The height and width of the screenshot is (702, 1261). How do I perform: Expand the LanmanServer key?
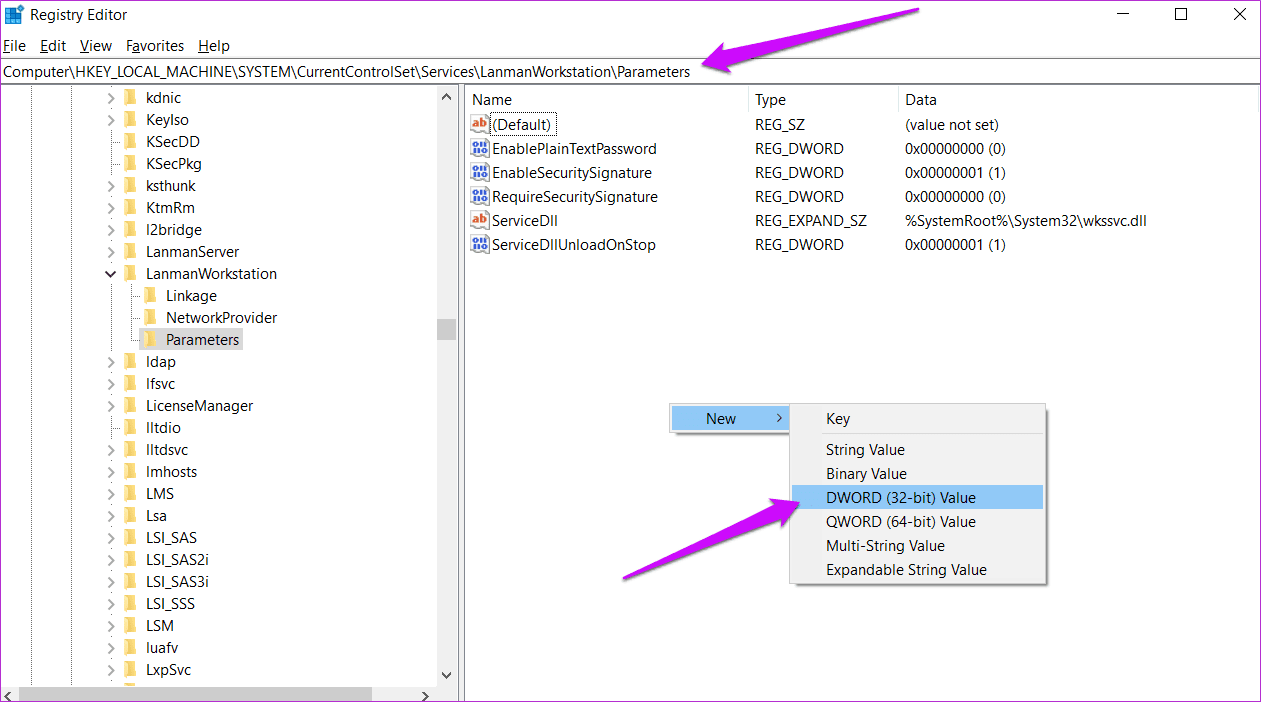pos(111,252)
